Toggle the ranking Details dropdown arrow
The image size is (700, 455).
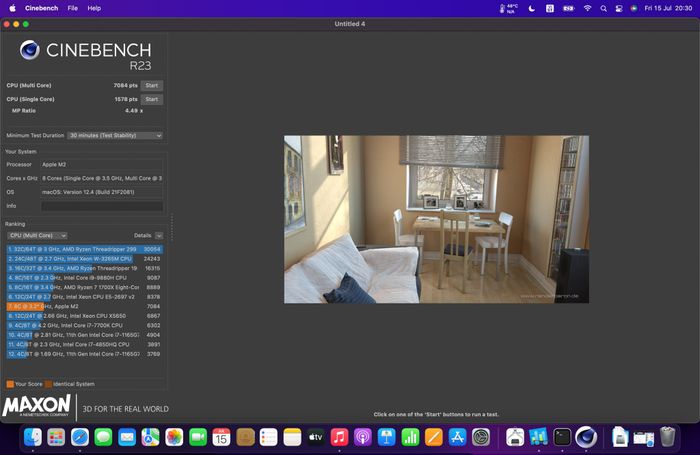[x=159, y=235]
